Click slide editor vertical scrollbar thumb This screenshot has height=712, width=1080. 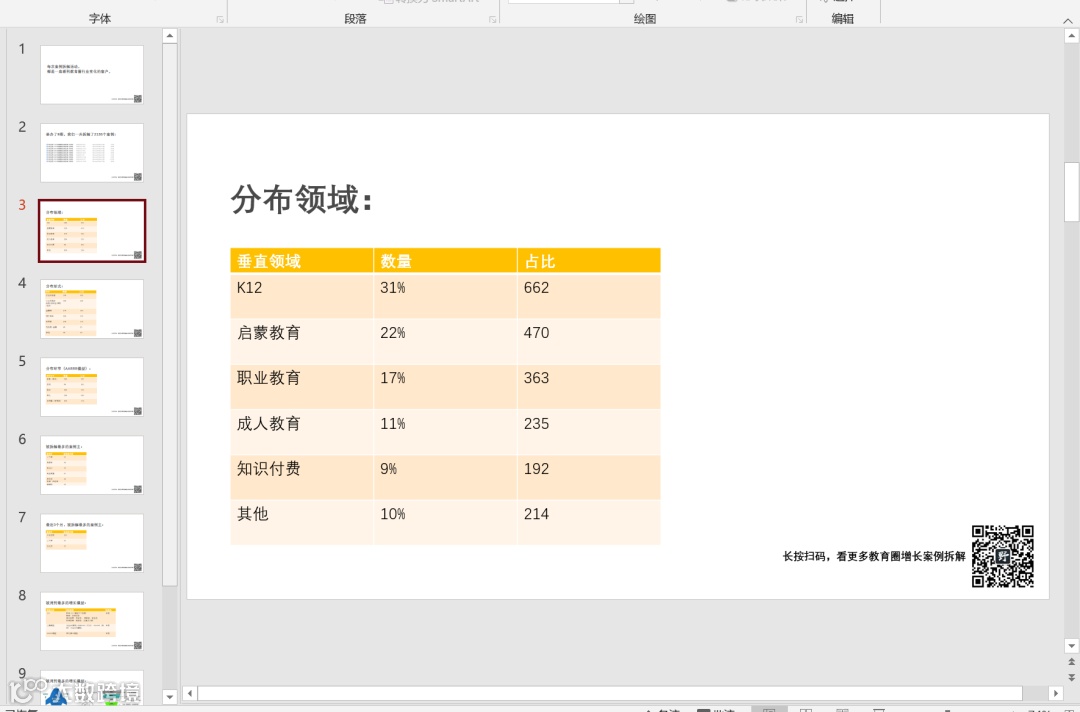click(x=1071, y=191)
